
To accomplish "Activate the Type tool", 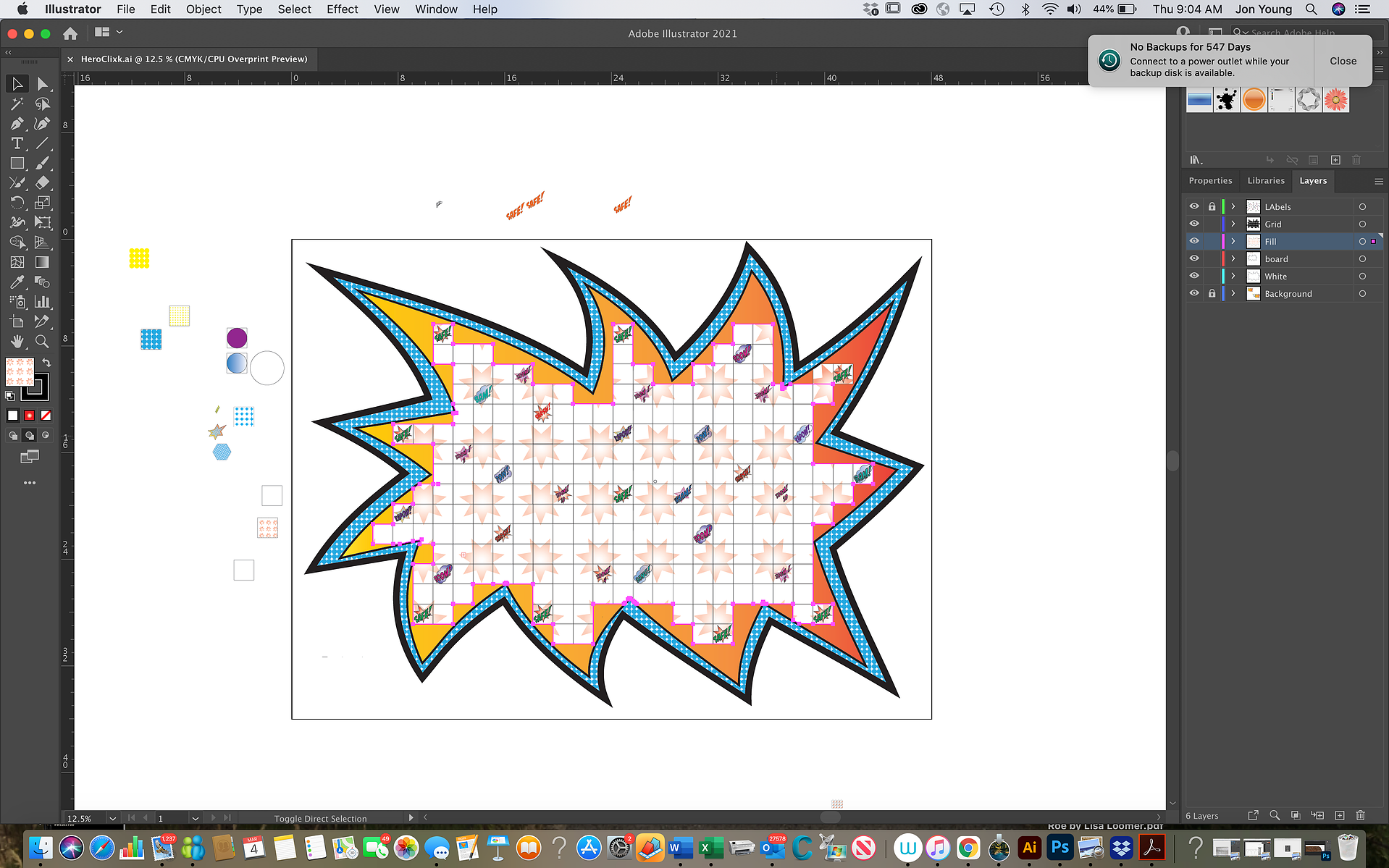I will point(17,143).
